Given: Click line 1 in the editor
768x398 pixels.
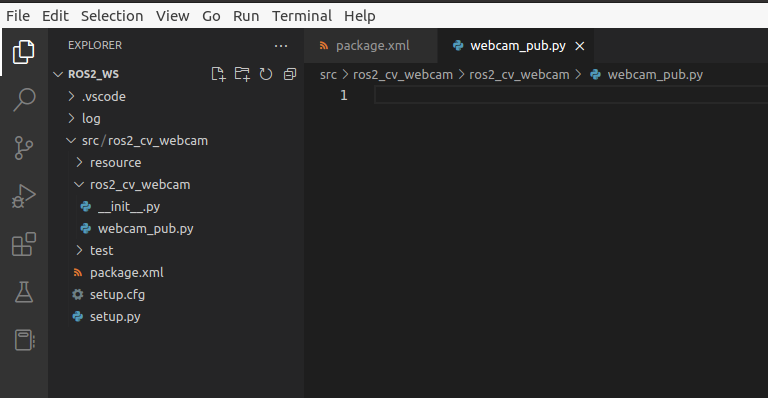Looking at the screenshot, I should [571, 95].
